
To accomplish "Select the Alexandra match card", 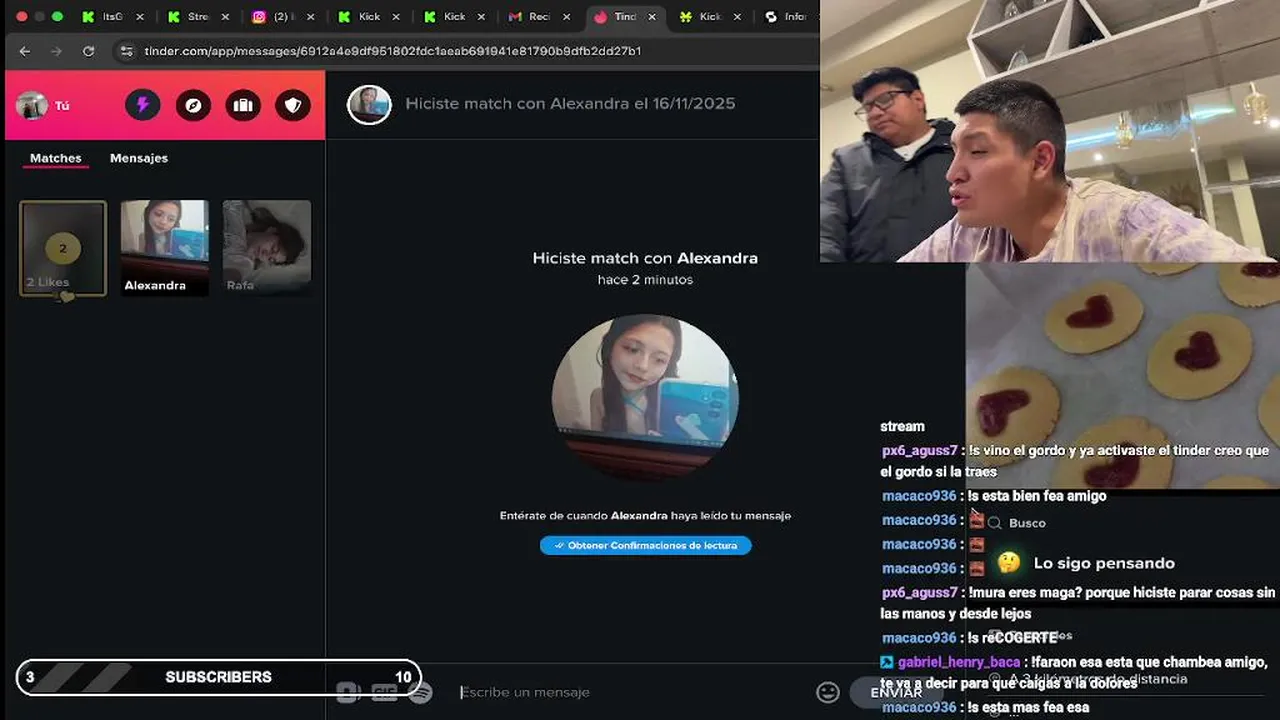I will point(165,248).
